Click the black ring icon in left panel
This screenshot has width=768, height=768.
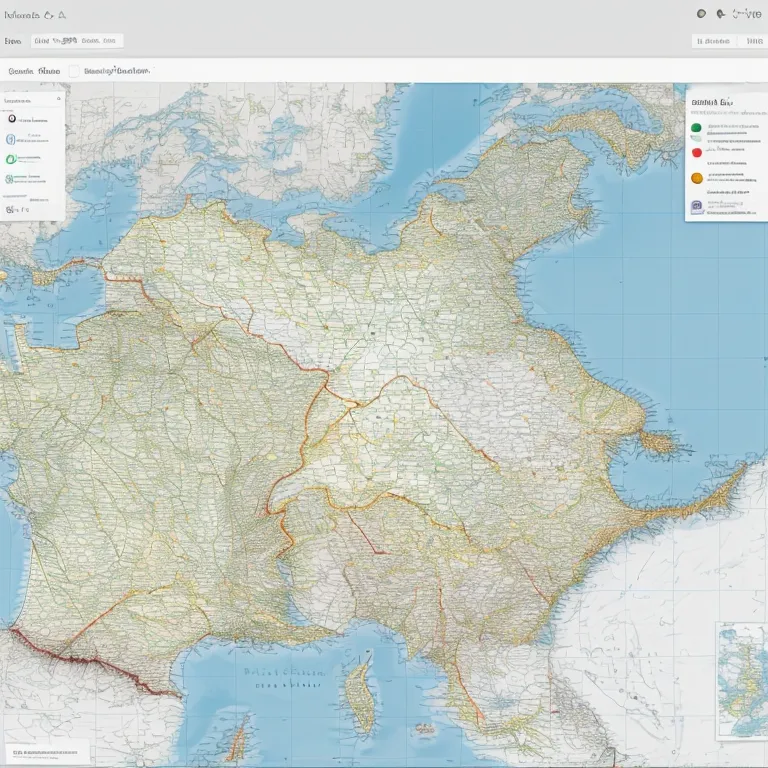(x=12, y=118)
